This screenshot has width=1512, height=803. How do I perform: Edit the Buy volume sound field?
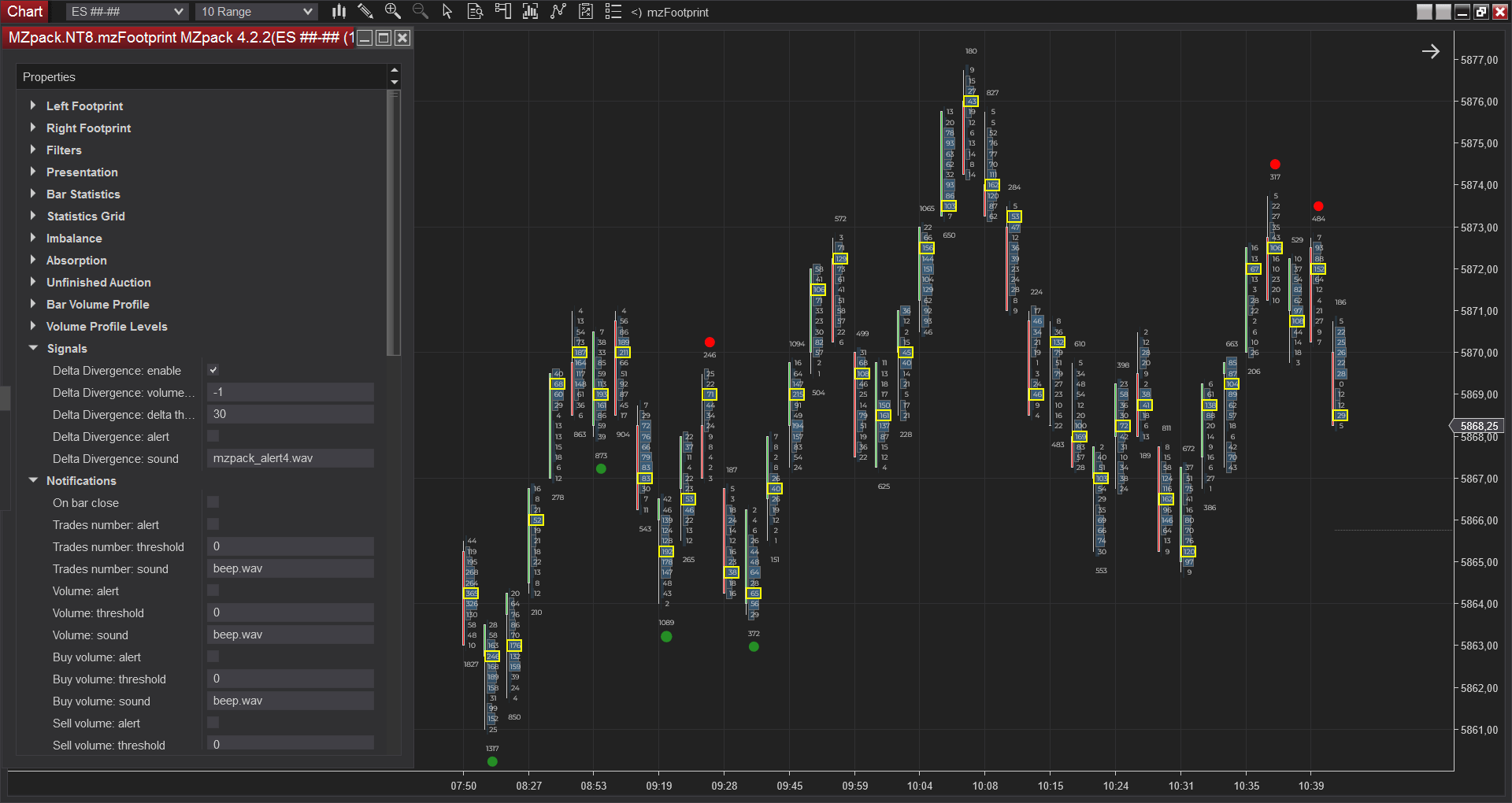(291, 701)
